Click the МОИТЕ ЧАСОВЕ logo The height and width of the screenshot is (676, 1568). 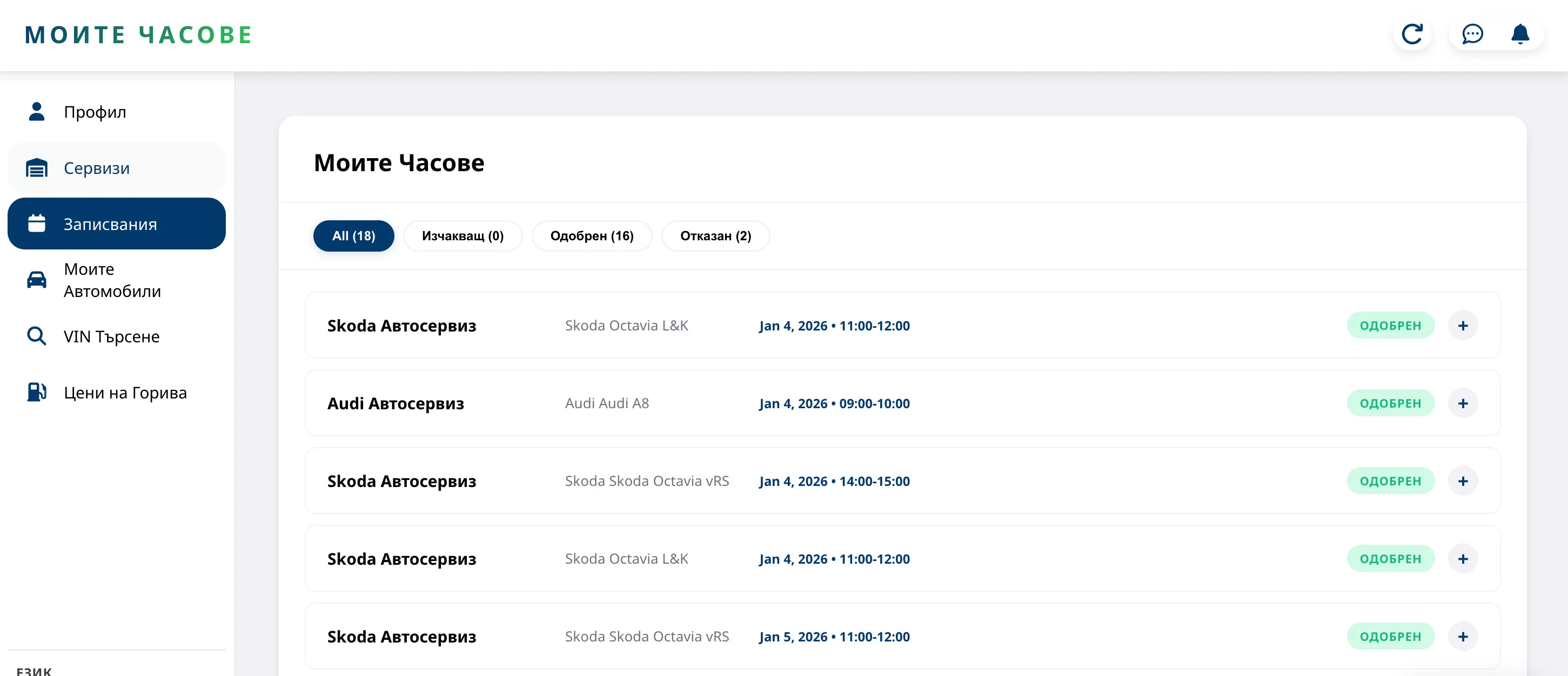[138, 35]
